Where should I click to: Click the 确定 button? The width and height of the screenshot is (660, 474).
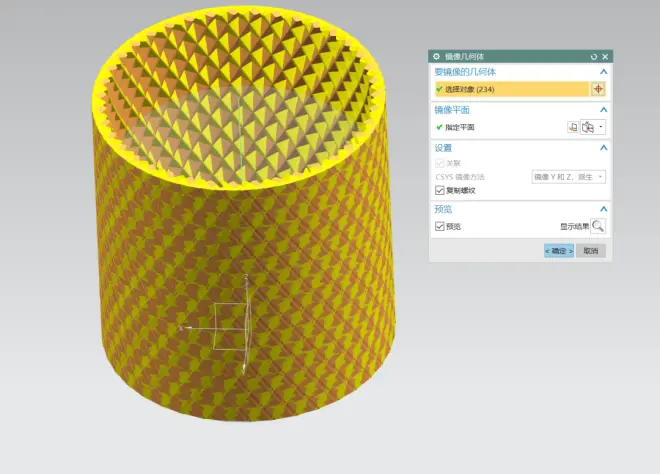pos(559,251)
